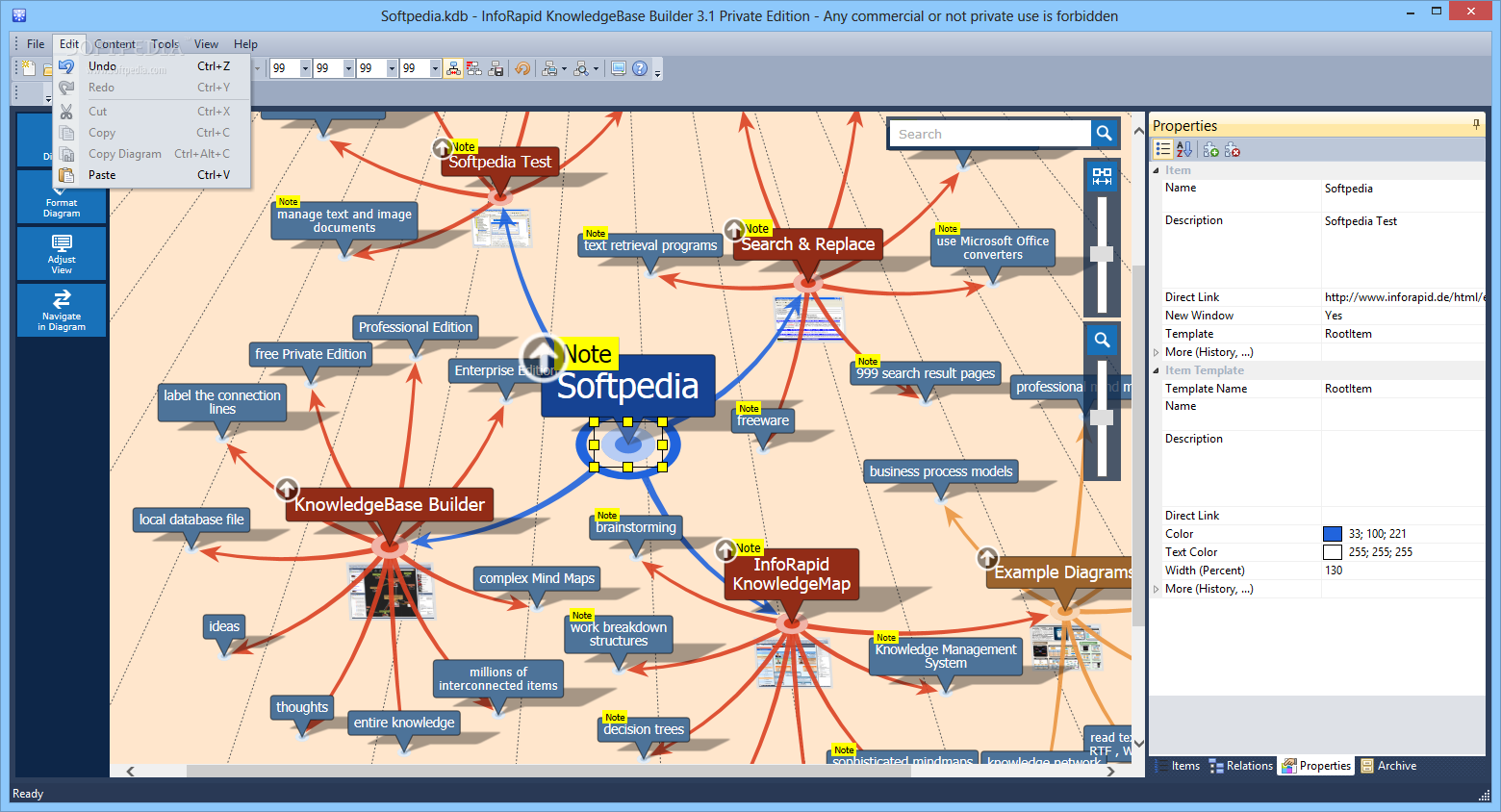Open the Help menu
1501x812 pixels.
tap(245, 44)
